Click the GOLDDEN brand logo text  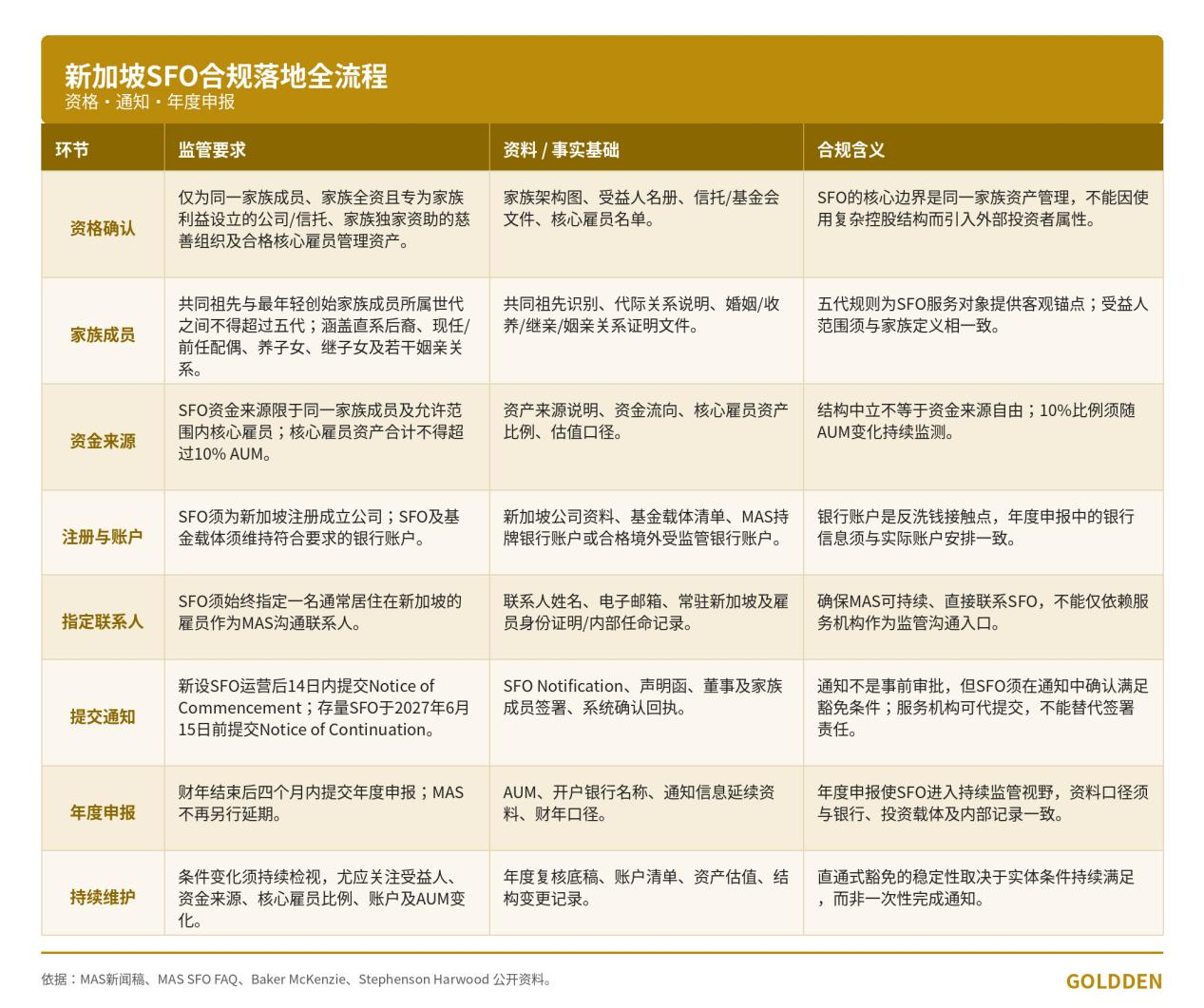[1114, 981]
